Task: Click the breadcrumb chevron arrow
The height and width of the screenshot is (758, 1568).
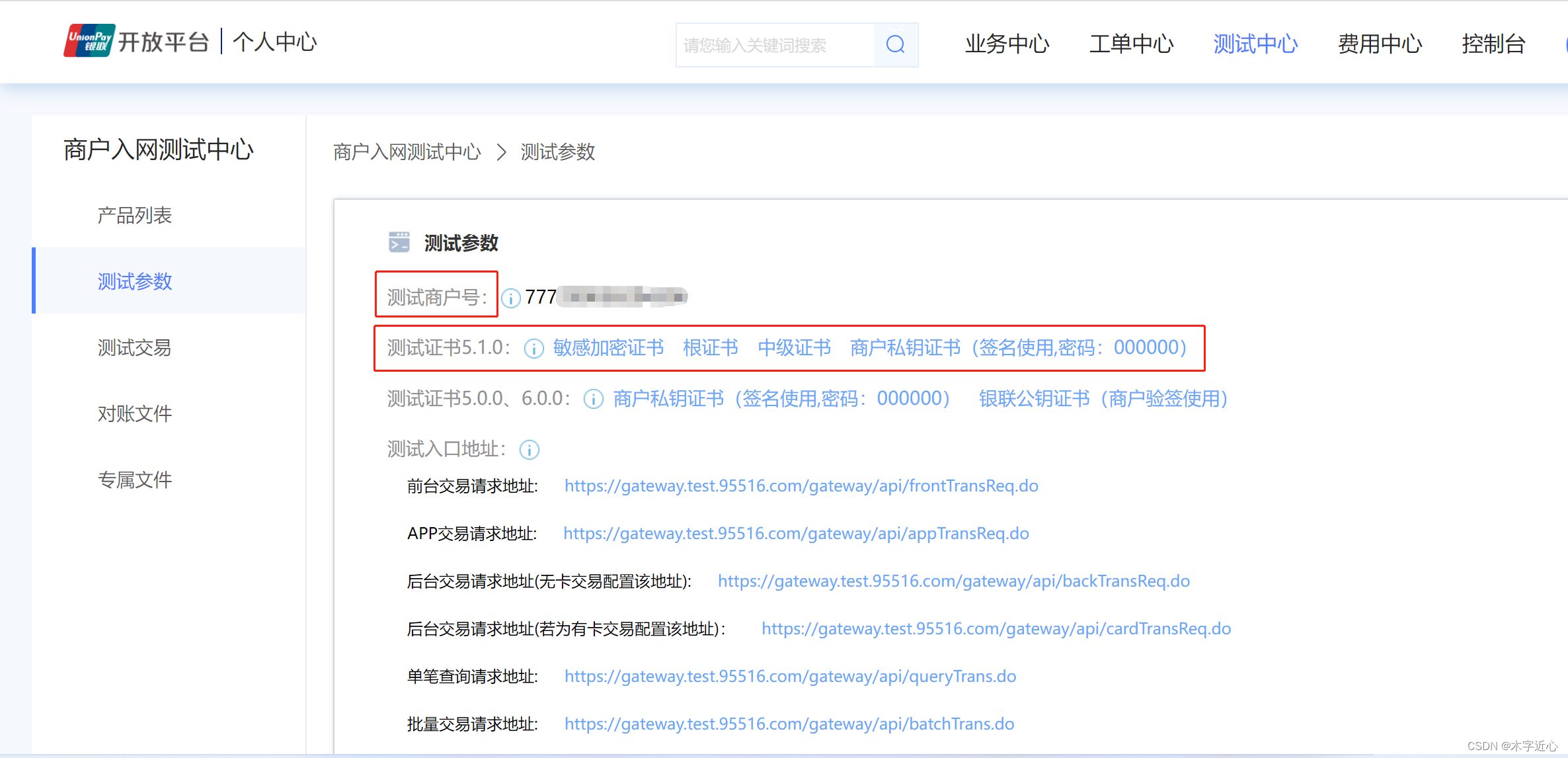Action: pos(502,153)
